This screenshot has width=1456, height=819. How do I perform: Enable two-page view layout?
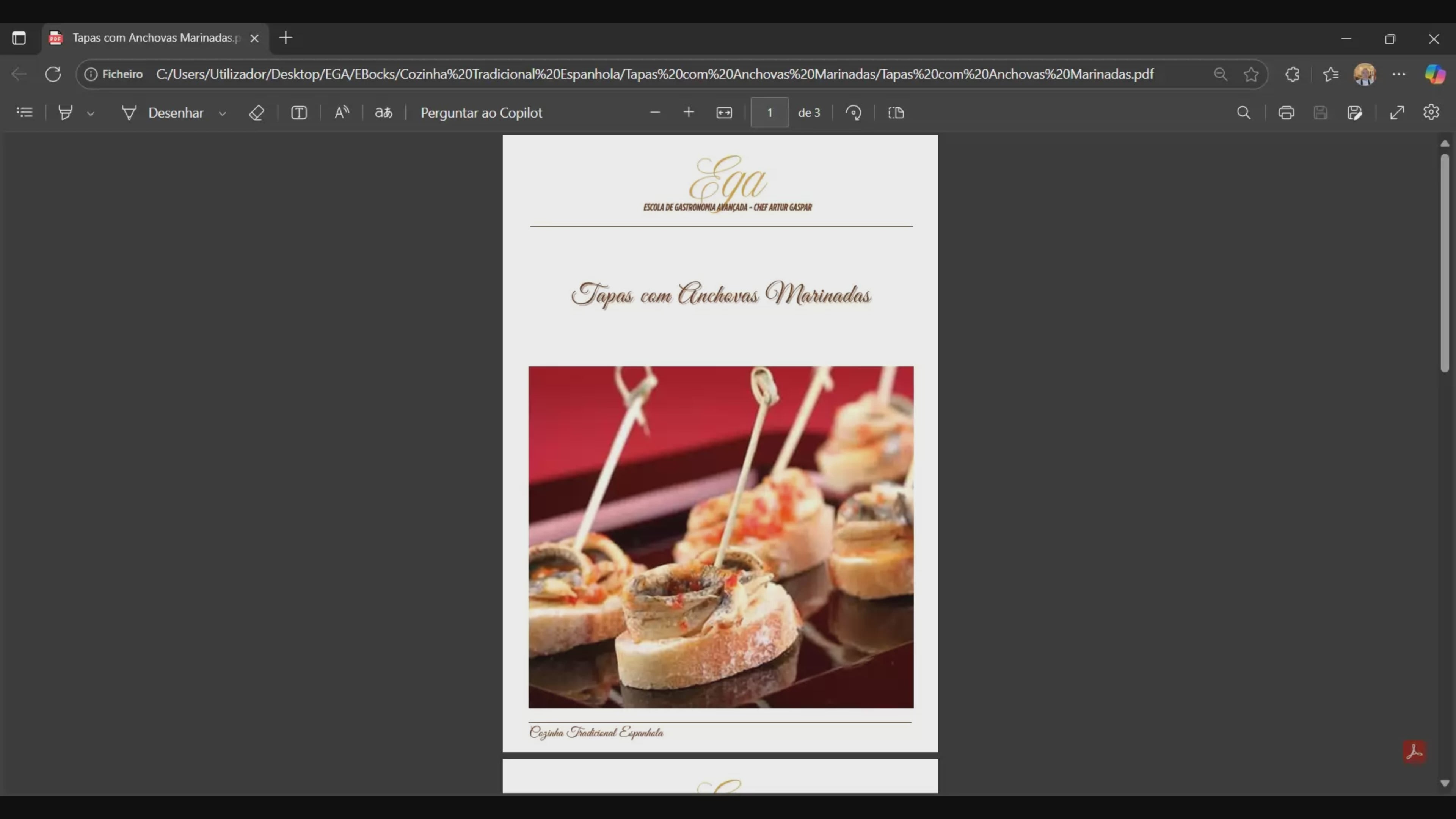896,113
